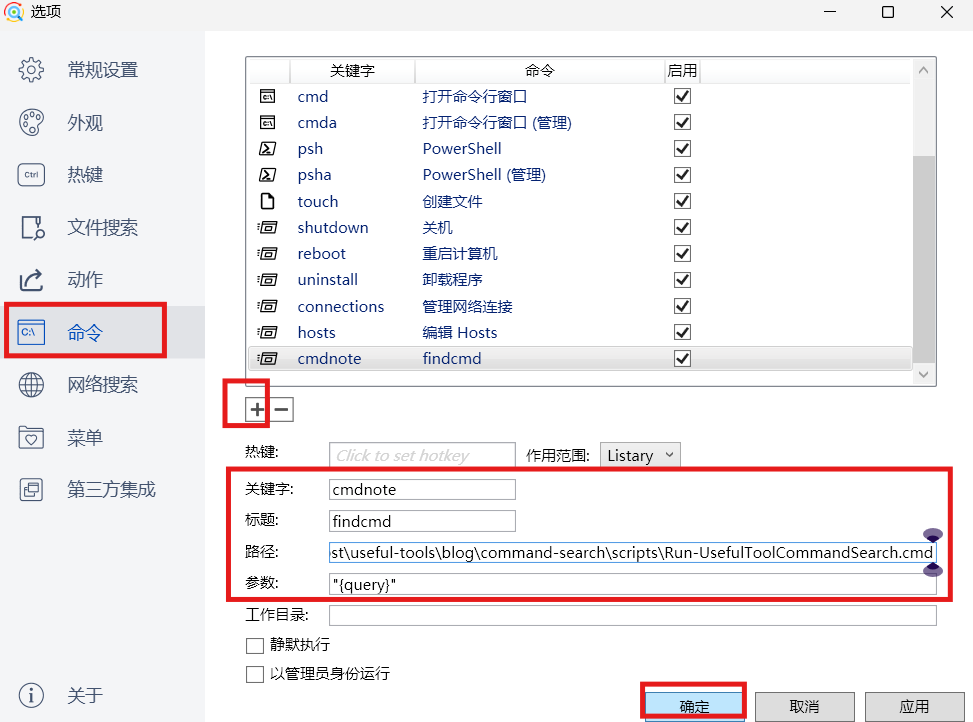Viewport: 973px width, 722px height.
Task: Toggle the shutdown command checkbox
Action: [683, 228]
